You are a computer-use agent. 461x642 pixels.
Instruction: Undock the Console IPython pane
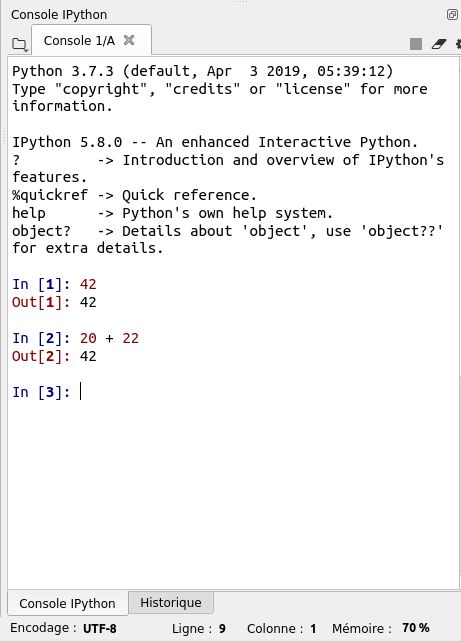pyautogui.click(x=452, y=15)
